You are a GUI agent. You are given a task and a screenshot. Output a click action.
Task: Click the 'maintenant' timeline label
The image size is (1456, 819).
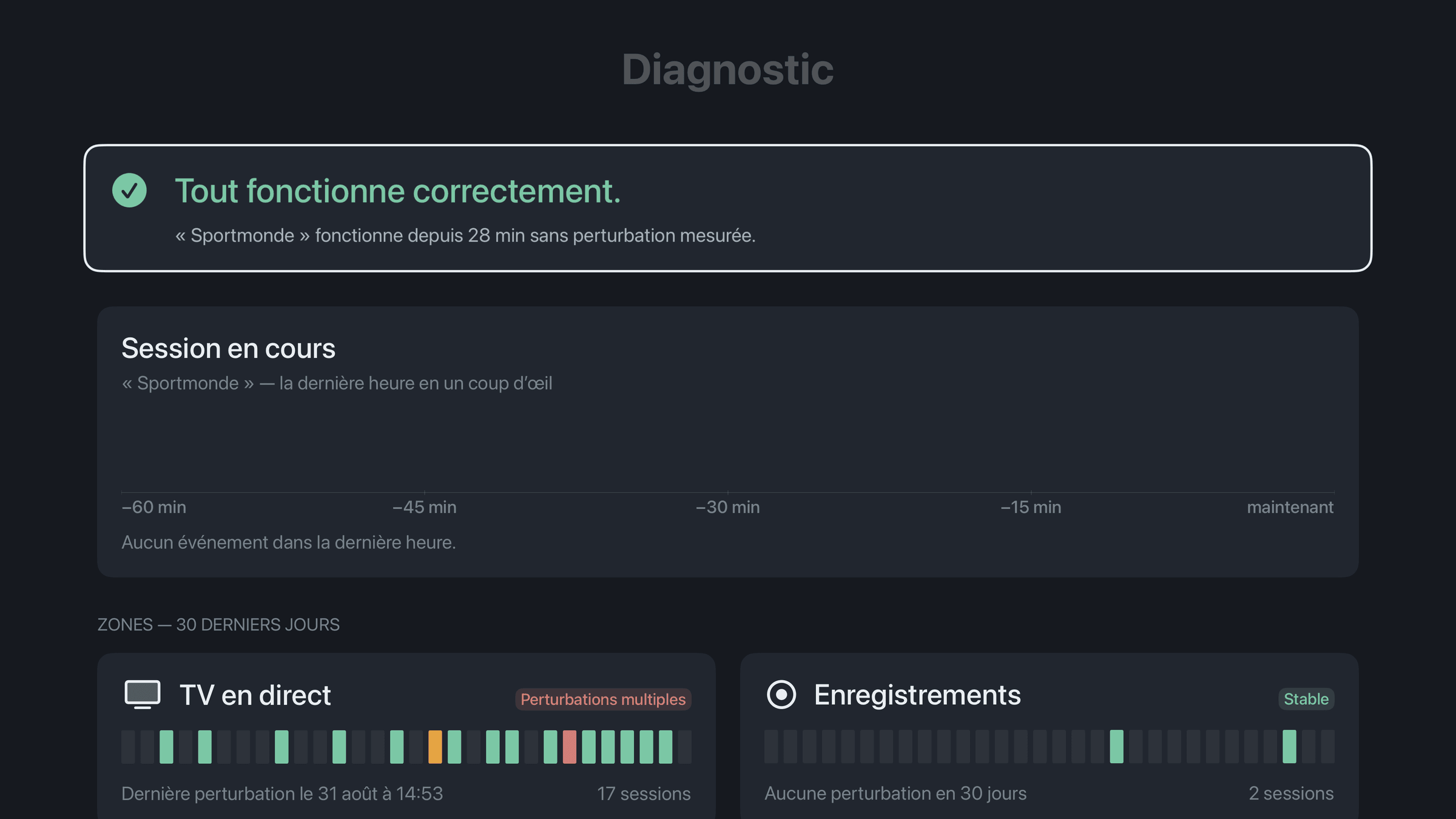point(1290,507)
